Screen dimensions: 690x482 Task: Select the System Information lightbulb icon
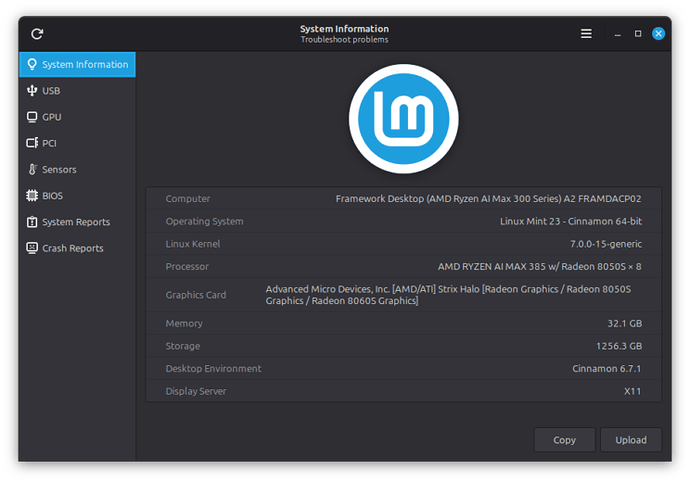[32, 64]
